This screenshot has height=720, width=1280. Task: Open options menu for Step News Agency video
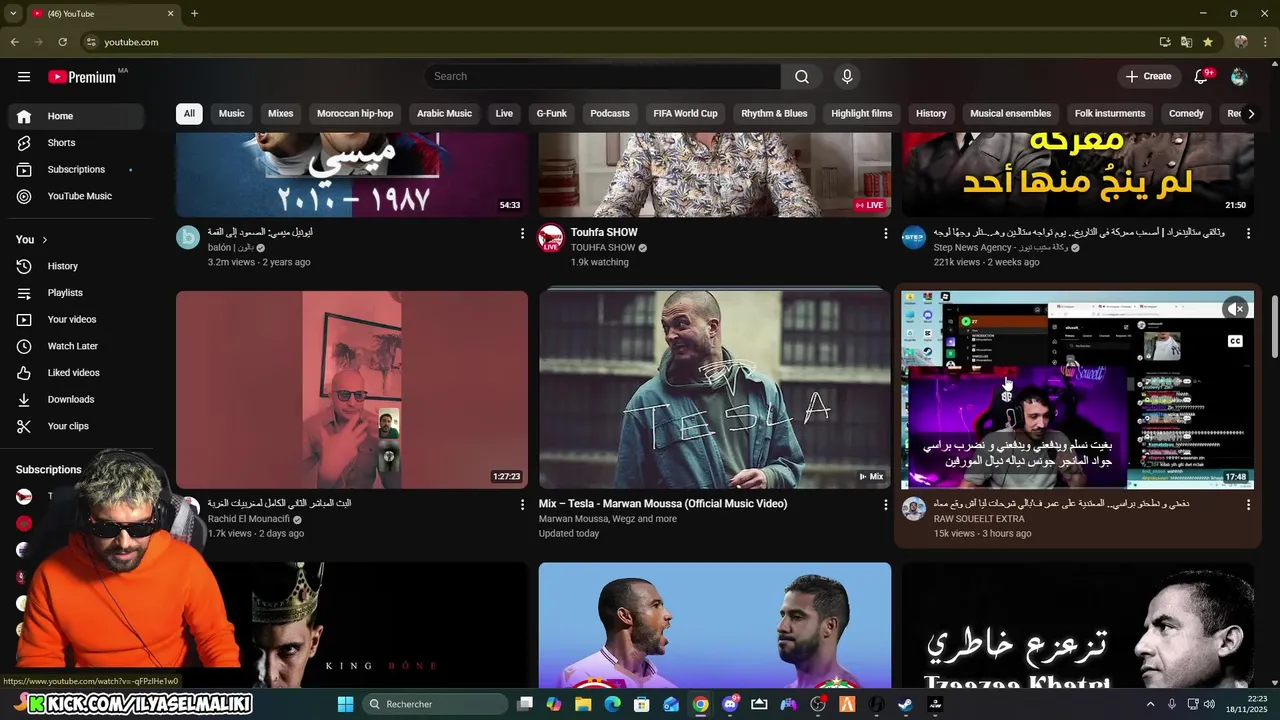coord(1248,233)
